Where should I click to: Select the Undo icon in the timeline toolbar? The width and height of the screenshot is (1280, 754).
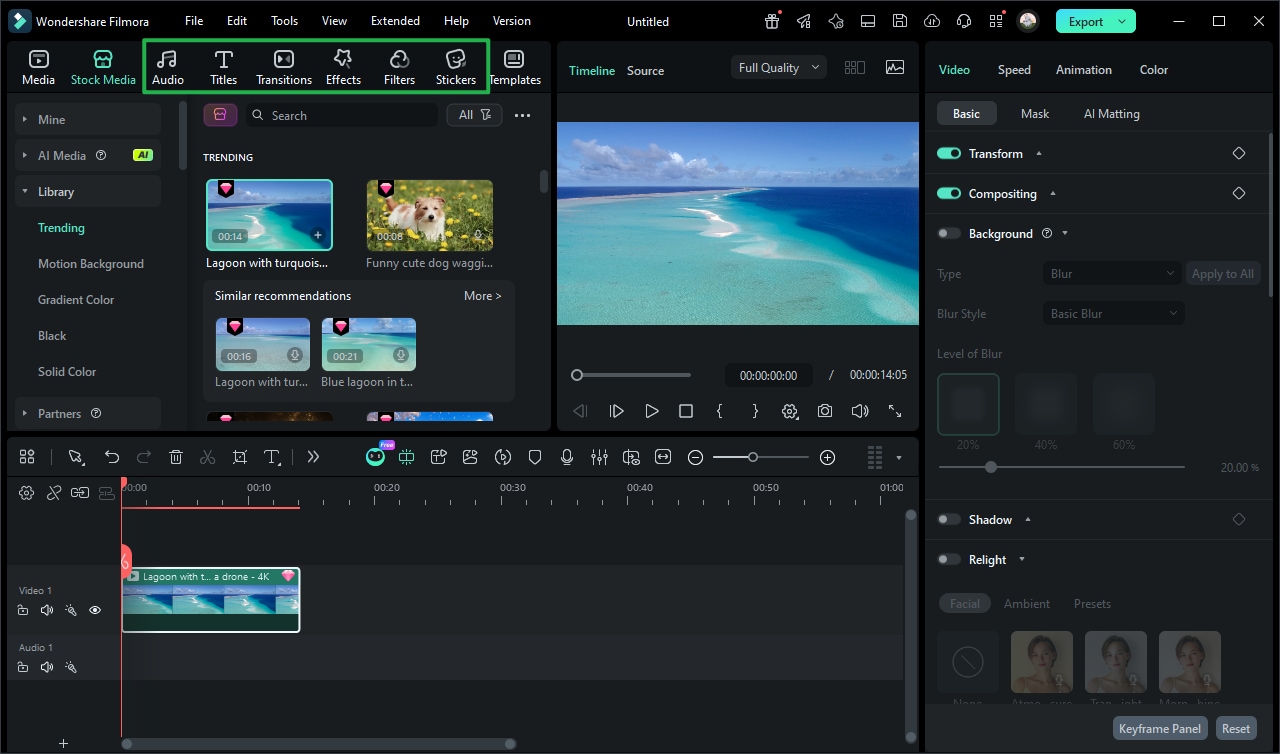(x=112, y=457)
